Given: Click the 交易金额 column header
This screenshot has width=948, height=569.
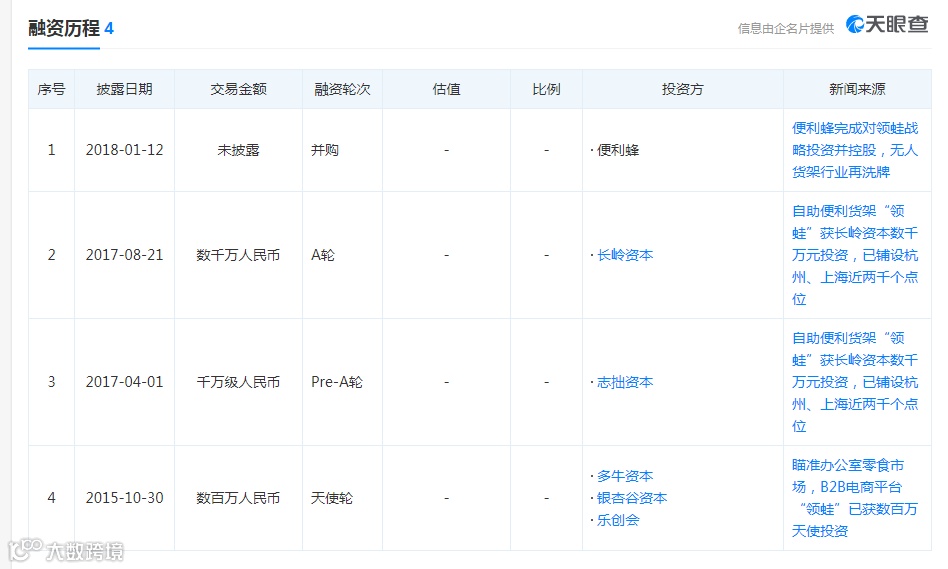Looking at the screenshot, I should point(238,89).
